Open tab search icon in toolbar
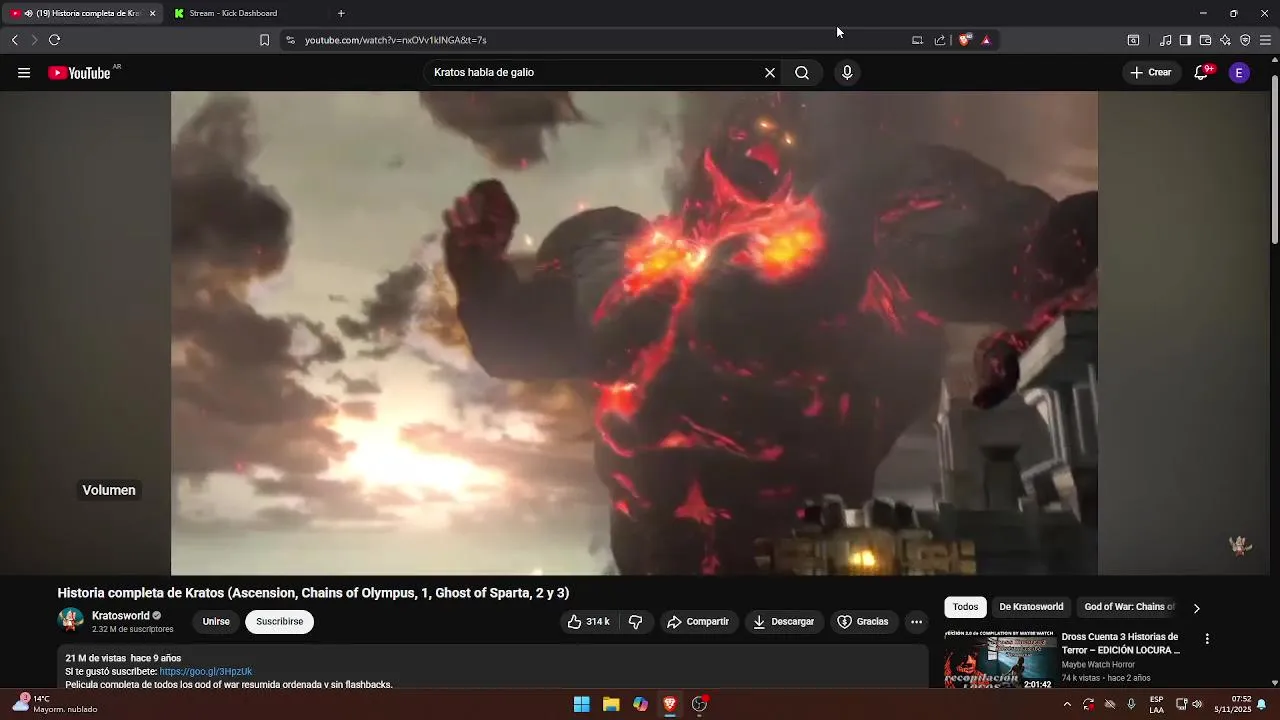 (x=1133, y=40)
